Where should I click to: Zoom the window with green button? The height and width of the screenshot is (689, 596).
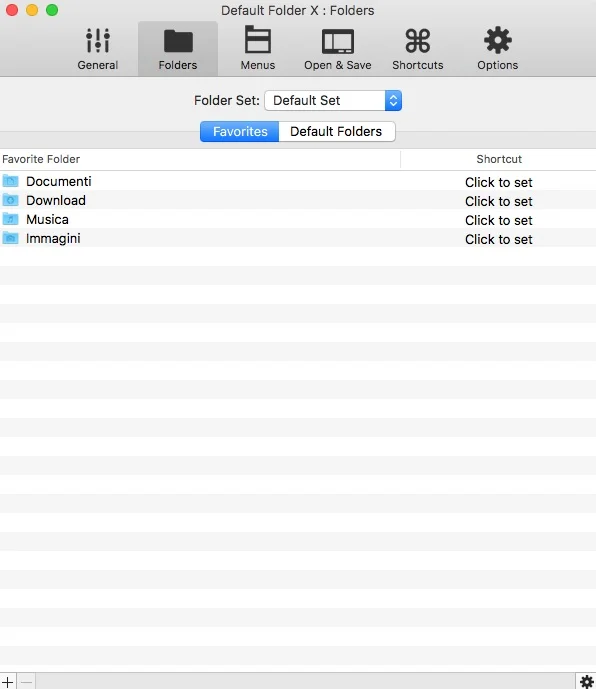point(52,10)
